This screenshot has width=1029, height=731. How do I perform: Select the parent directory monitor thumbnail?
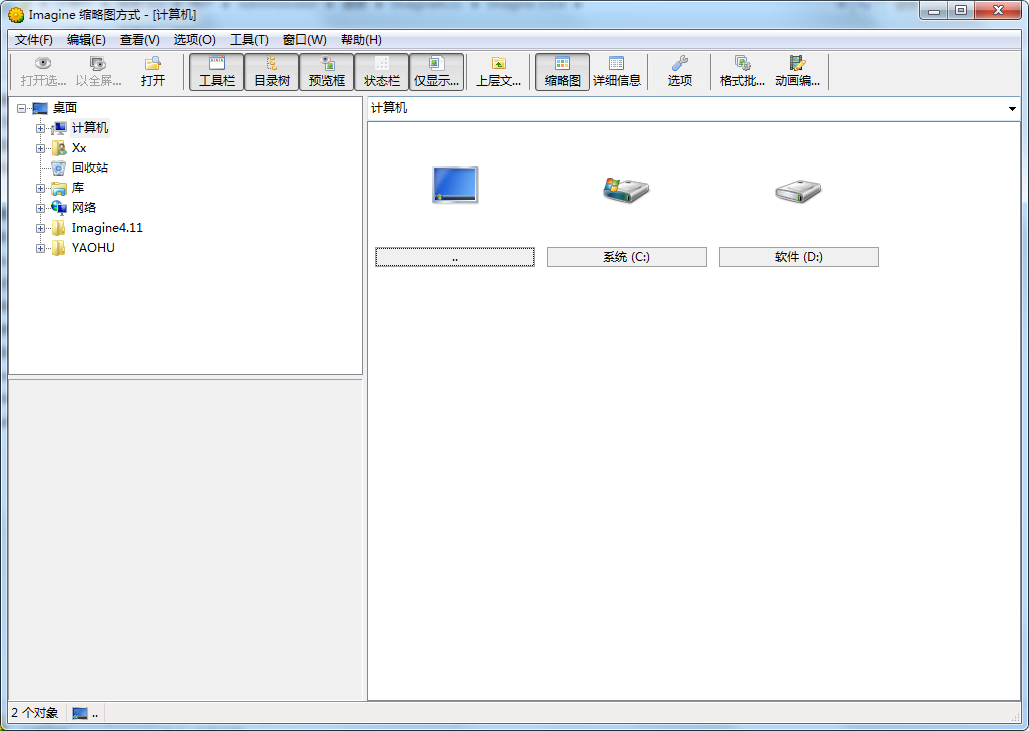coord(455,186)
